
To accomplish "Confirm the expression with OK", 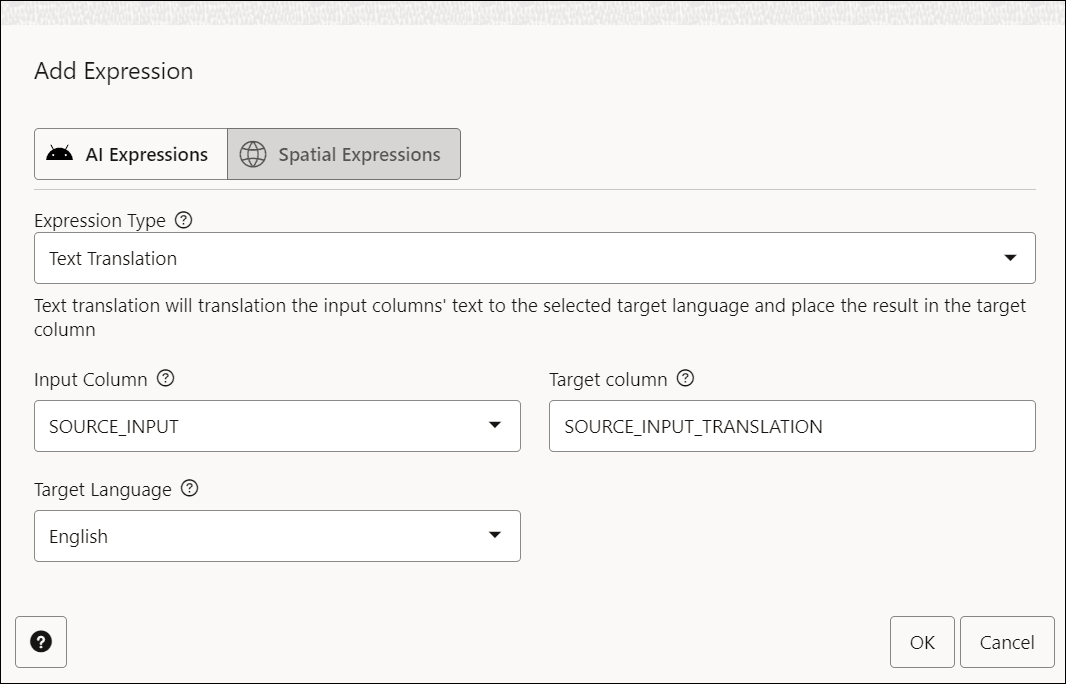I will (921, 642).
